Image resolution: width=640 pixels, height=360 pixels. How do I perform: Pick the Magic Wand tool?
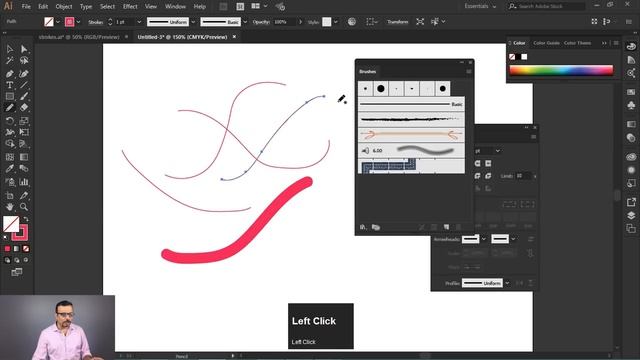(x=10, y=61)
